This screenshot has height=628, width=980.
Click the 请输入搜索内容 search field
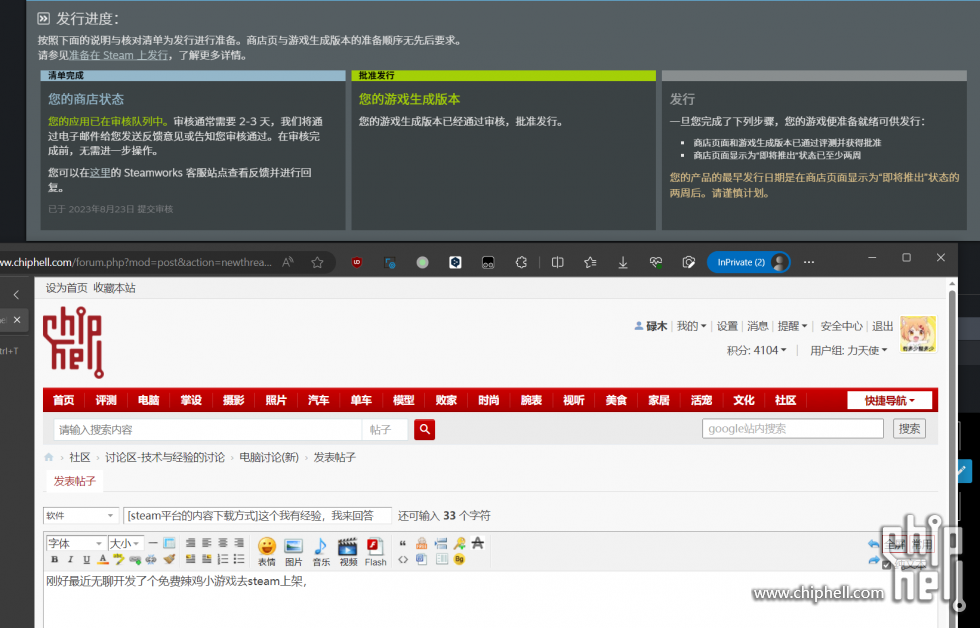(208, 430)
